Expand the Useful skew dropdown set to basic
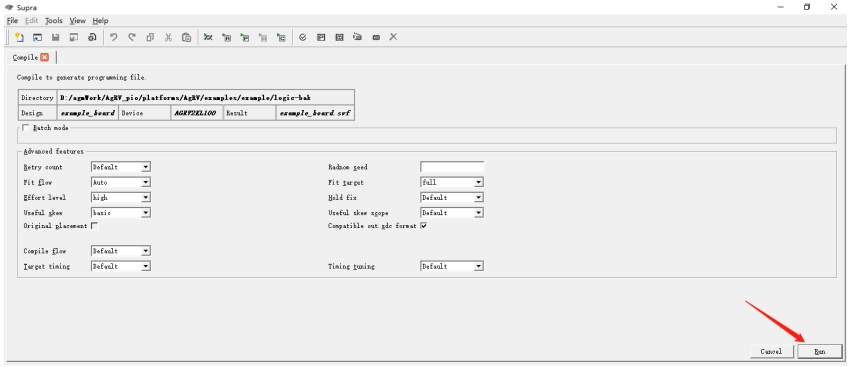The image size is (850, 367). [x=120, y=213]
